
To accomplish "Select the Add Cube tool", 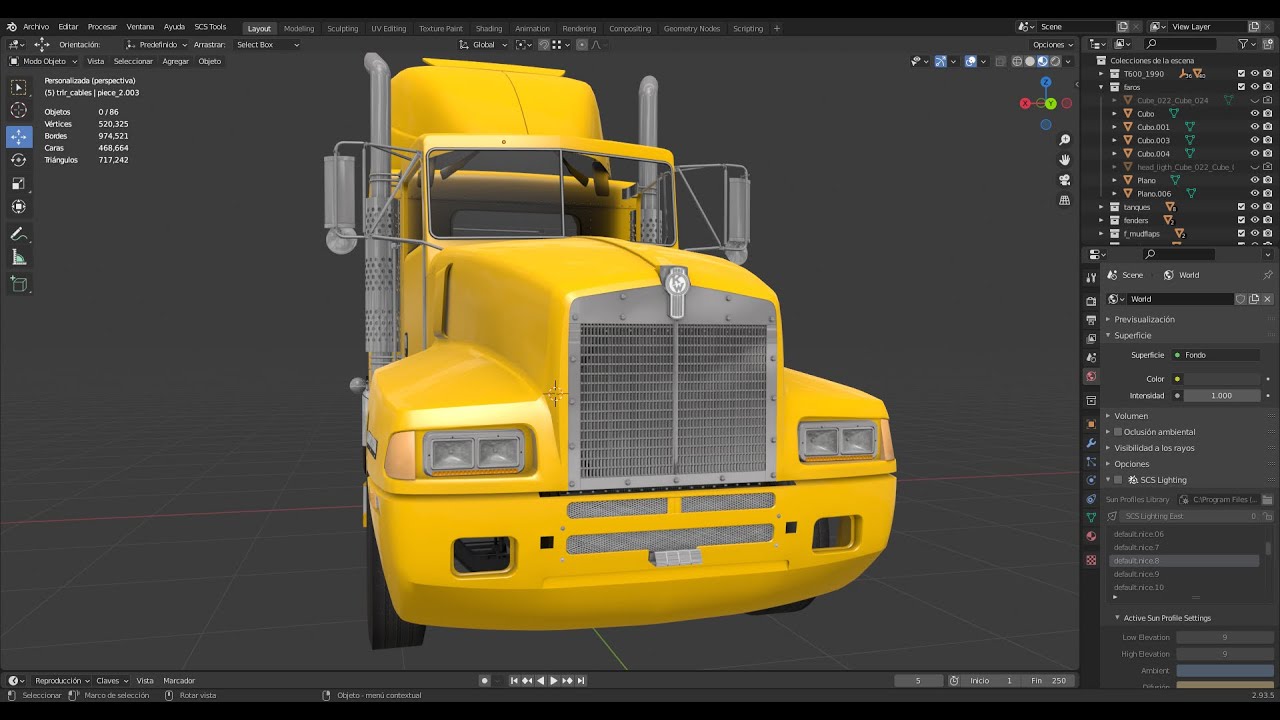I will (18, 284).
